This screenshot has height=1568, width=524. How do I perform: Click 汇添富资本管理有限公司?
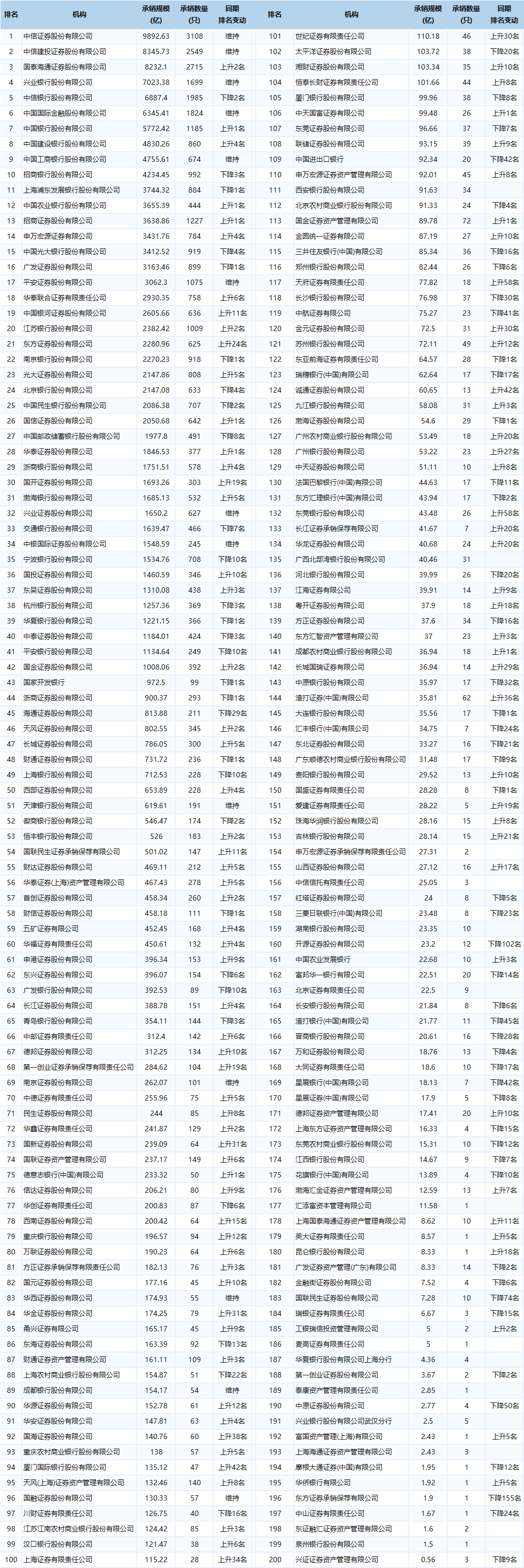tap(333, 1205)
